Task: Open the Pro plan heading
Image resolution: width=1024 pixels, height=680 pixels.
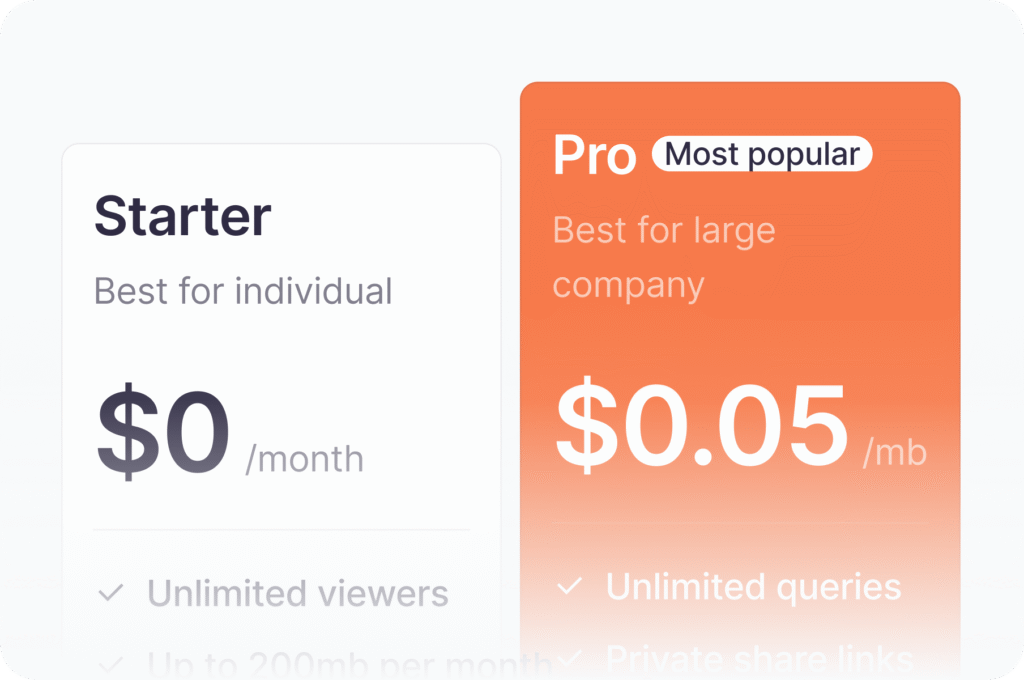Action: click(x=595, y=155)
